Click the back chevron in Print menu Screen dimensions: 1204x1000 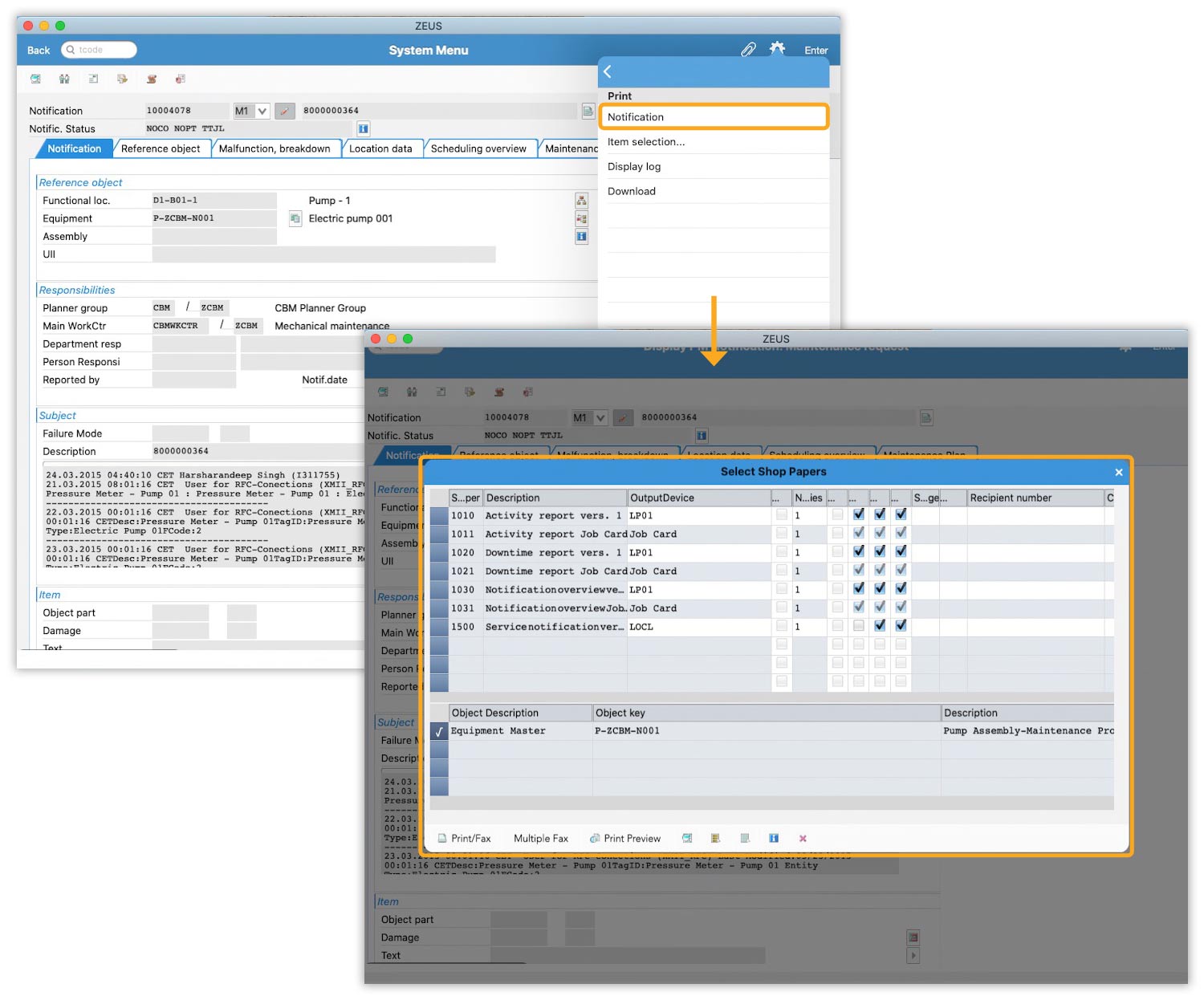click(x=608, y=72)
